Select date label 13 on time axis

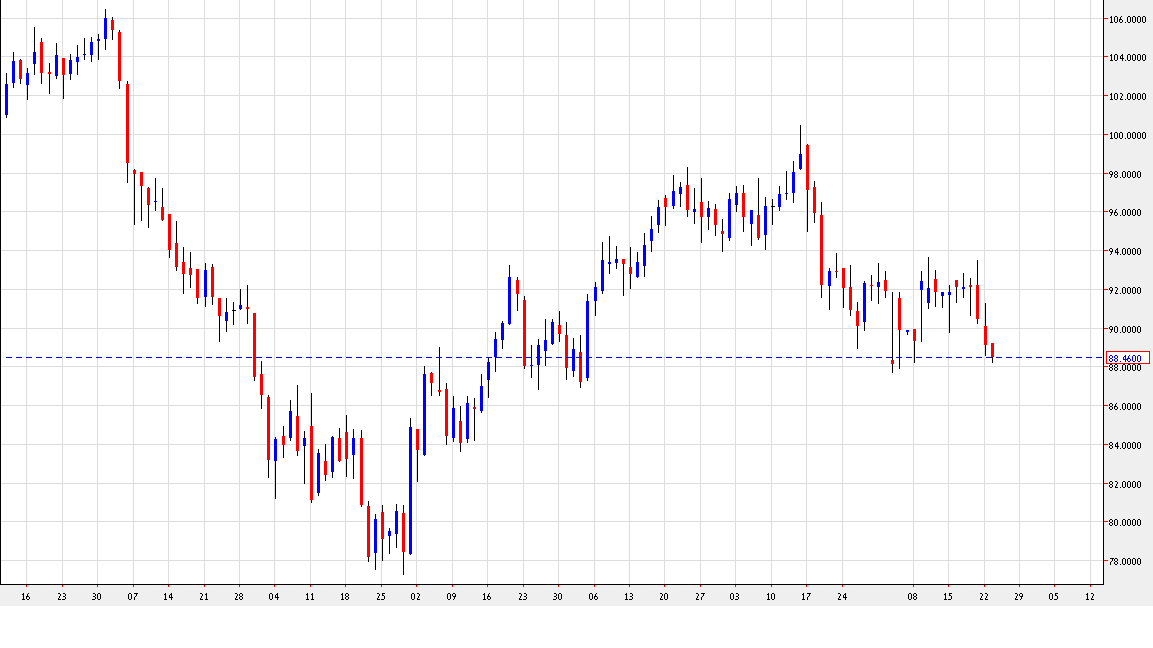click(x=629, y=597)
